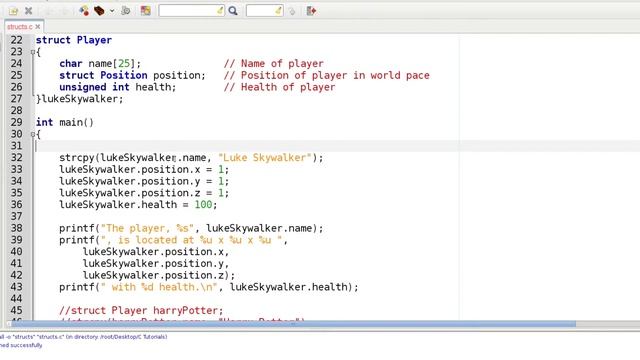Run program with the Execute gears icon
640x360 pixels.
[126, 11]
